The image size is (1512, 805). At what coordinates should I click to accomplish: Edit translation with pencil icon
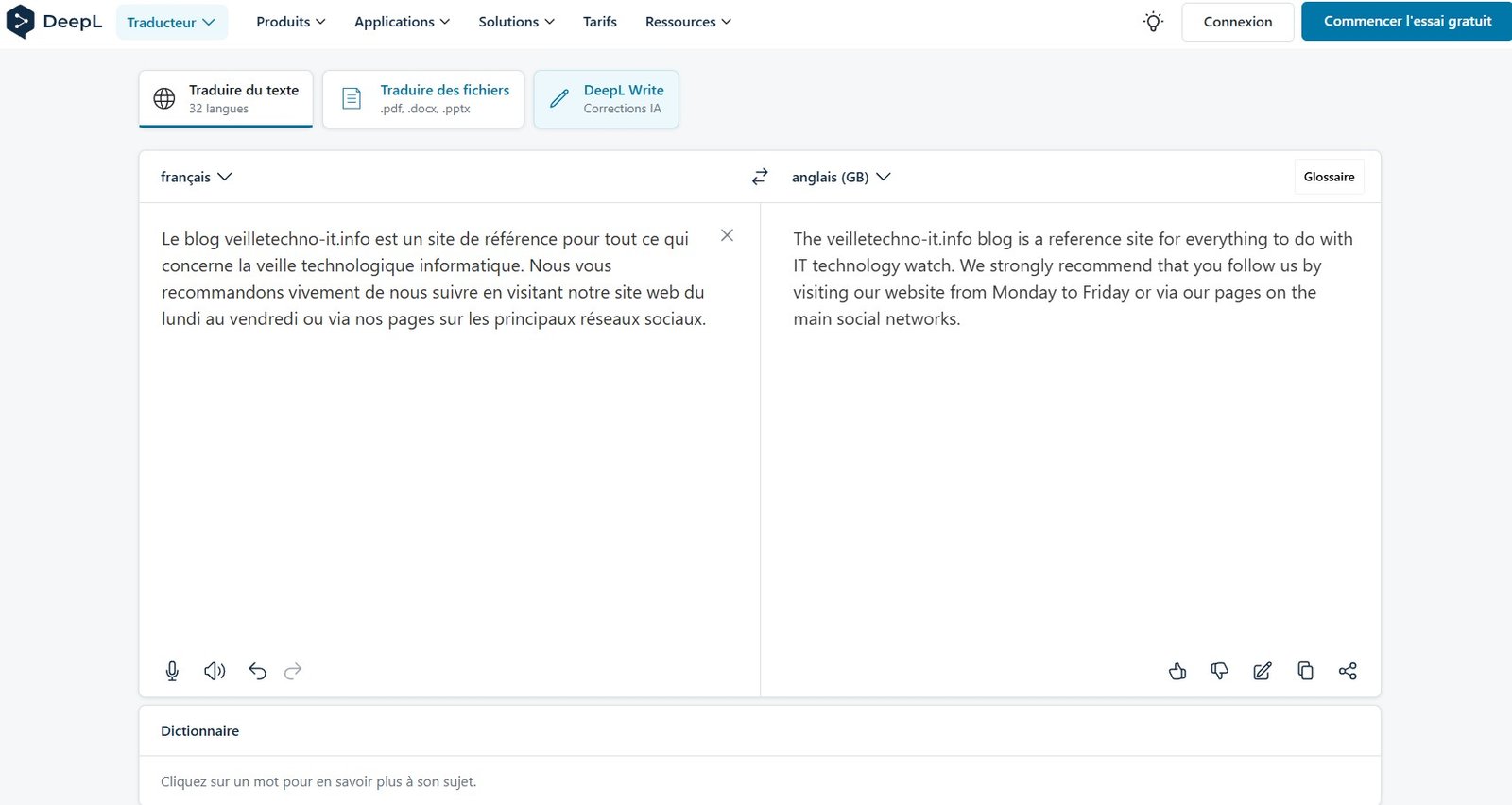pyautogui.click(x=1263, y=671)
